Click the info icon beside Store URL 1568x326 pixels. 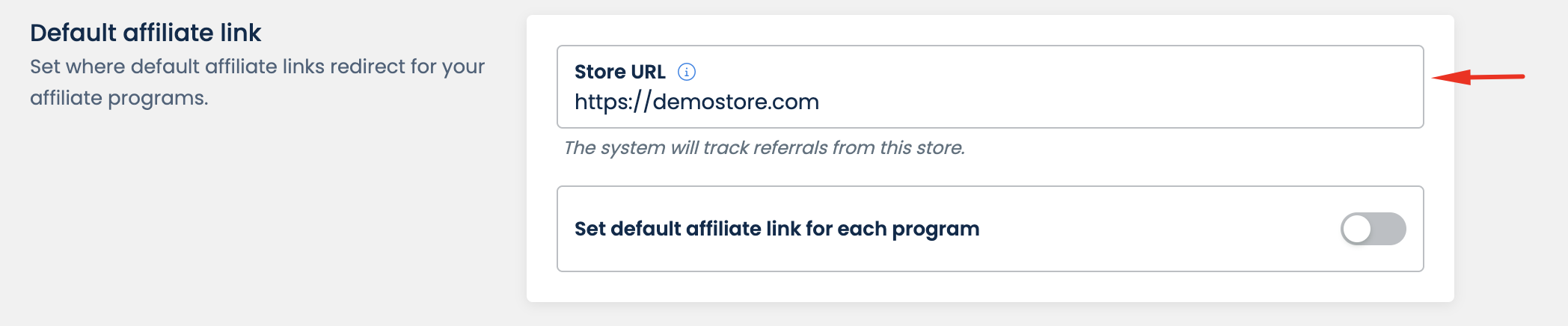686,72
